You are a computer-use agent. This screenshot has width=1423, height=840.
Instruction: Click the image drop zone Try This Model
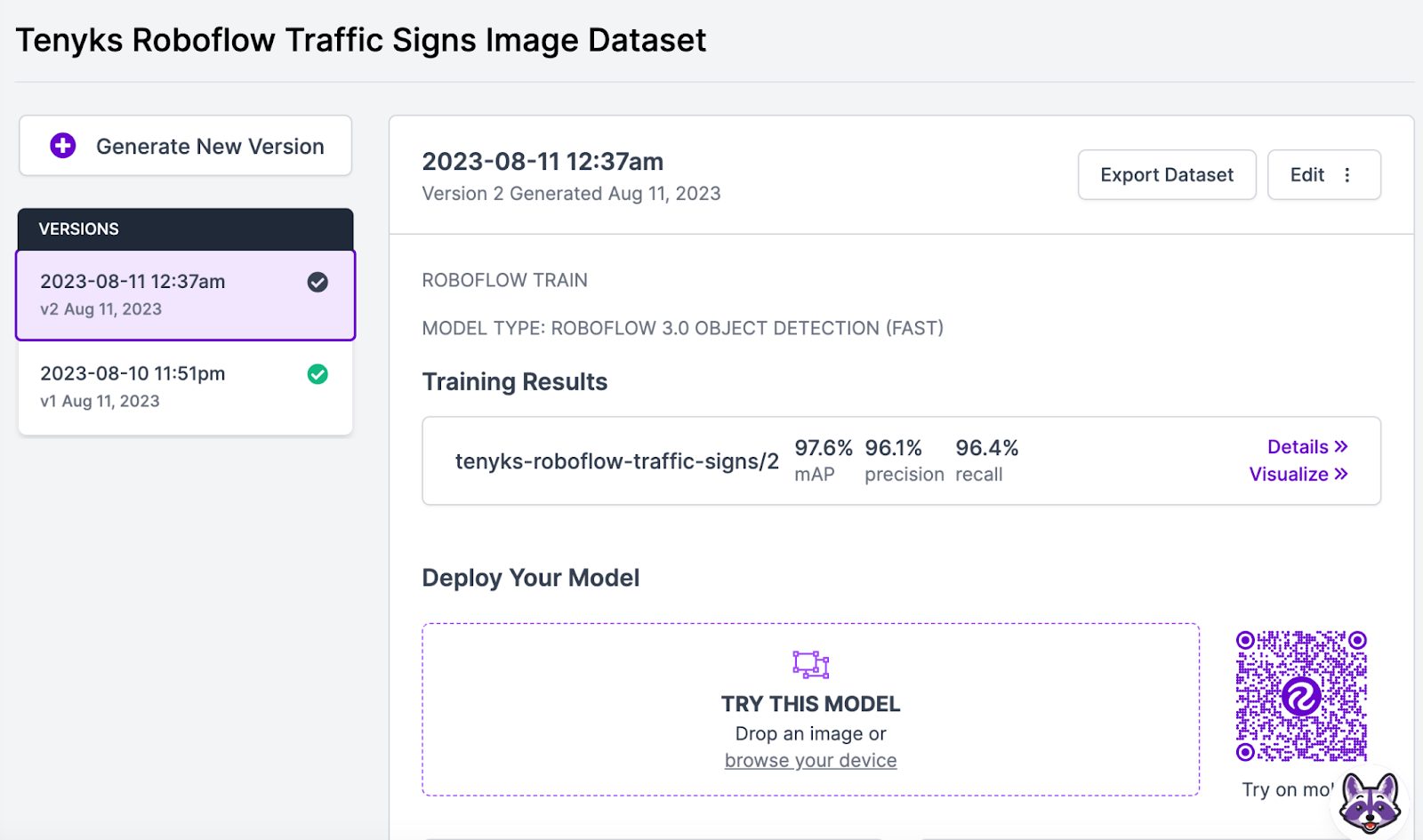[810, 709]
